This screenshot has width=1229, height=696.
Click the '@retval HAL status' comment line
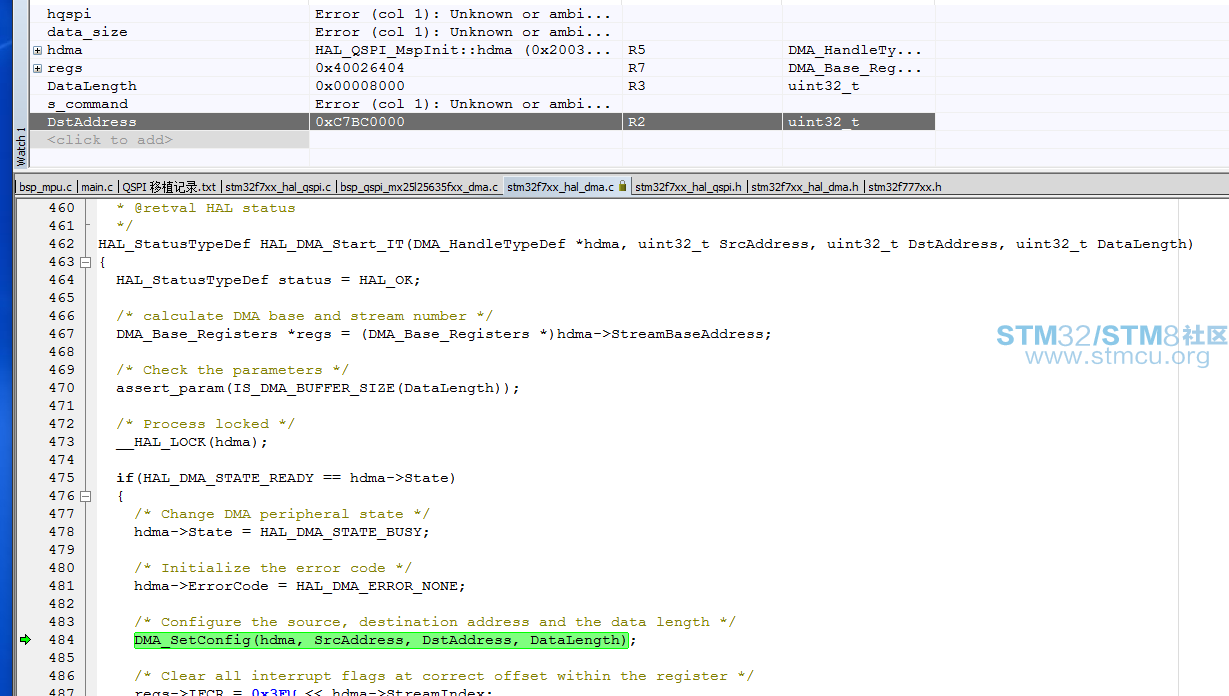click(206, 208)
